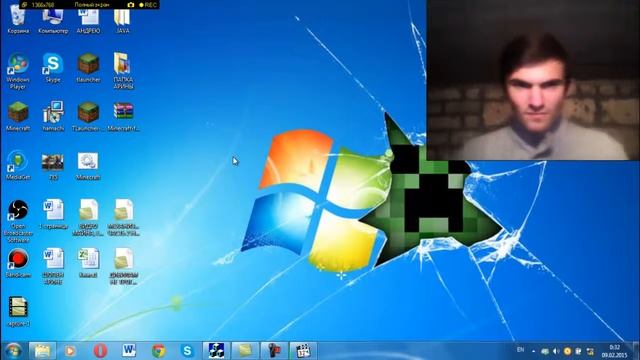640x360 pixels.
Task: Expand the hidden tray icons arrow
Action: [533, 351]
